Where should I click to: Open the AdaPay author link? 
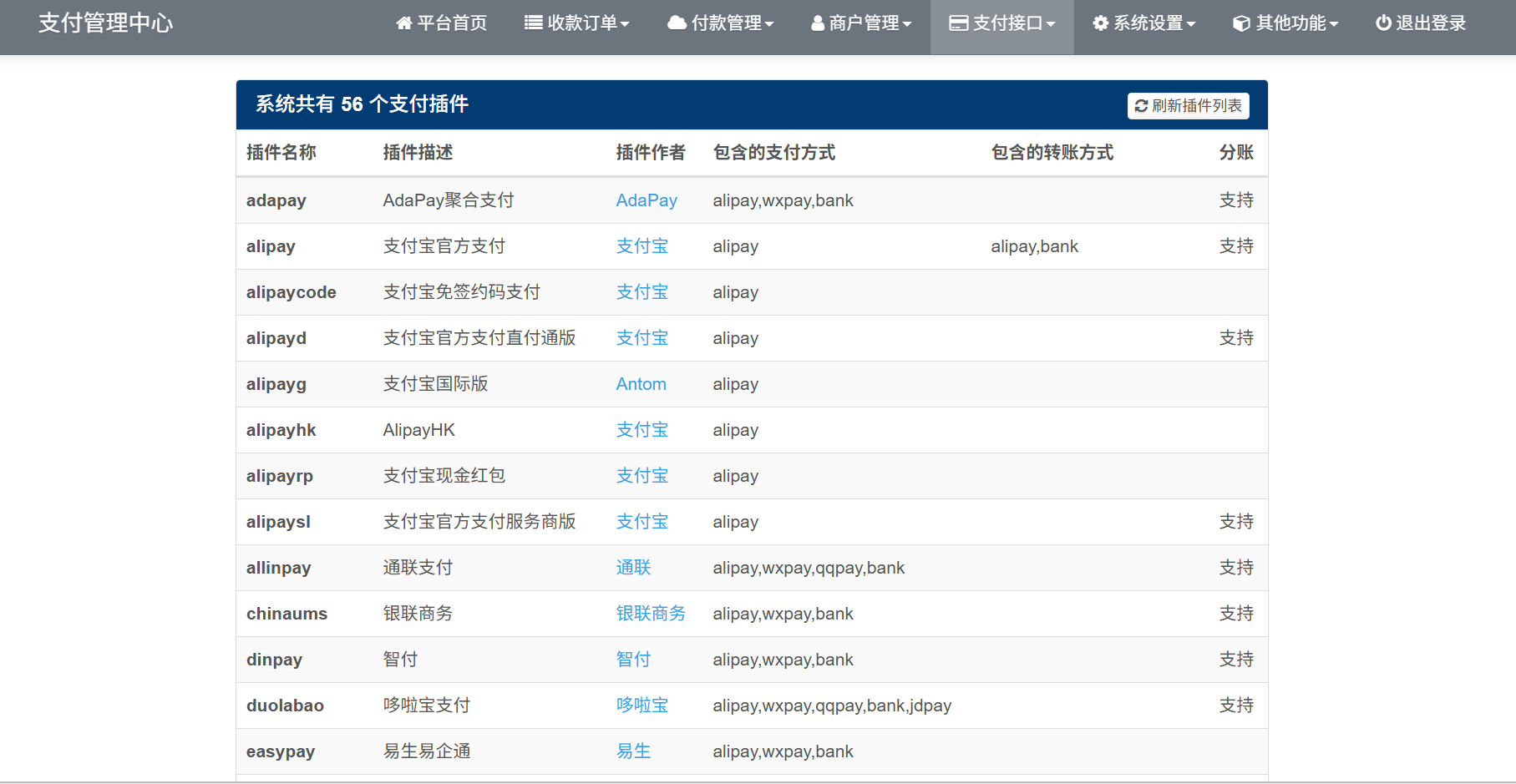click(646, 200)
